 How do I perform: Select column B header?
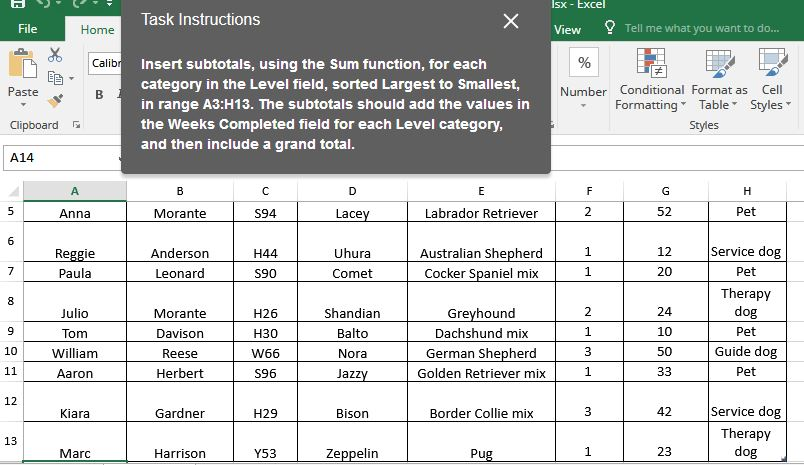[180, 191]
